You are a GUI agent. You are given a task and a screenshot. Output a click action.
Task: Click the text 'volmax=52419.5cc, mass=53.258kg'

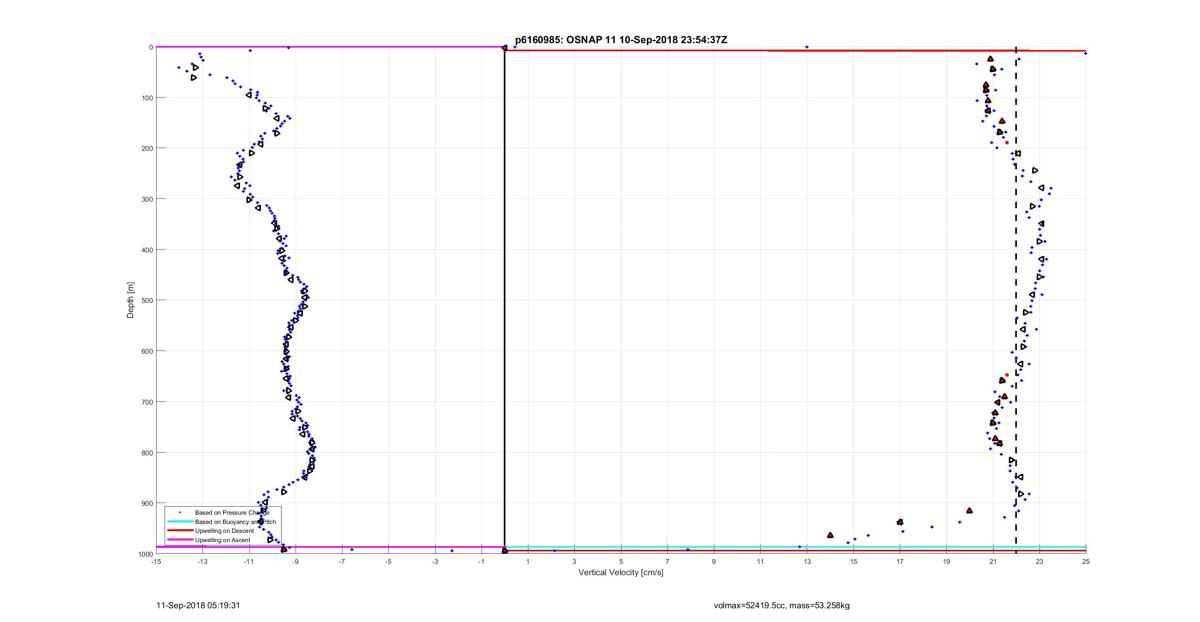[781, 605]
